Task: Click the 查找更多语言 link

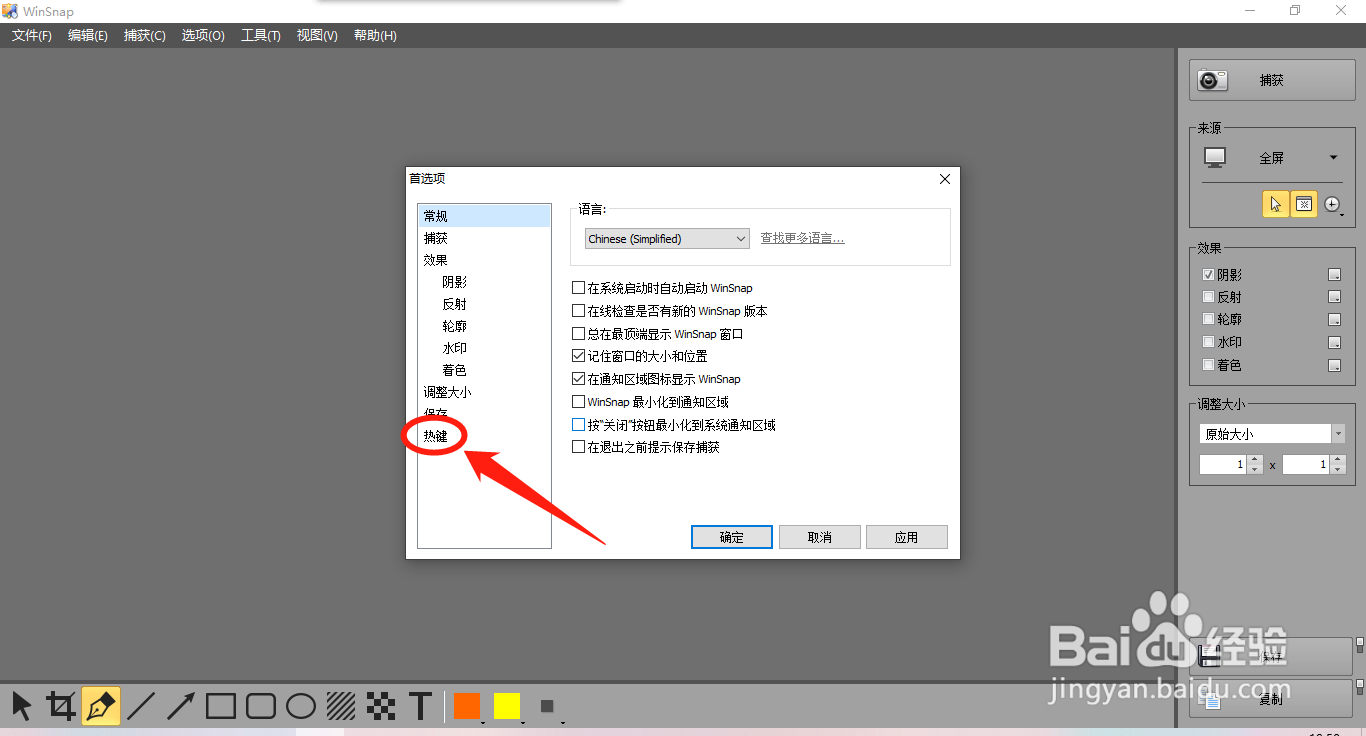Action: click(x=802, y=239)
